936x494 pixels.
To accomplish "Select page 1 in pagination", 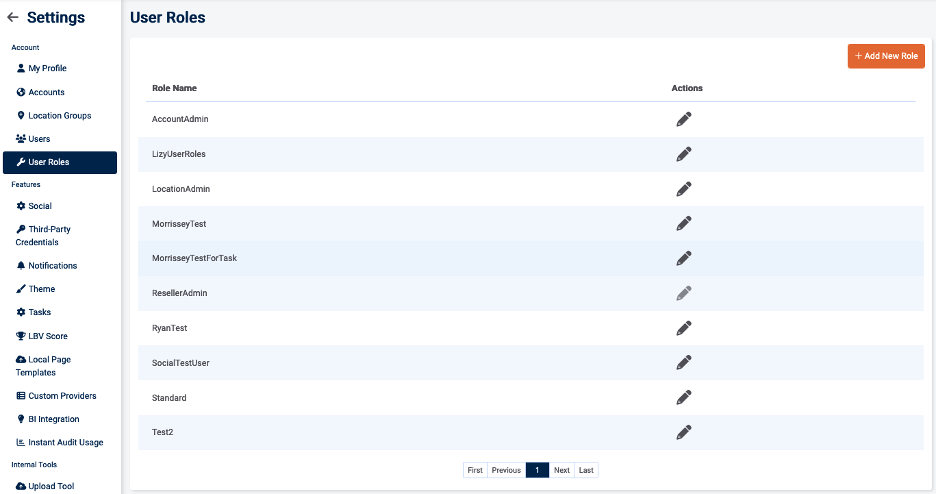I will [x=537, y=470].
